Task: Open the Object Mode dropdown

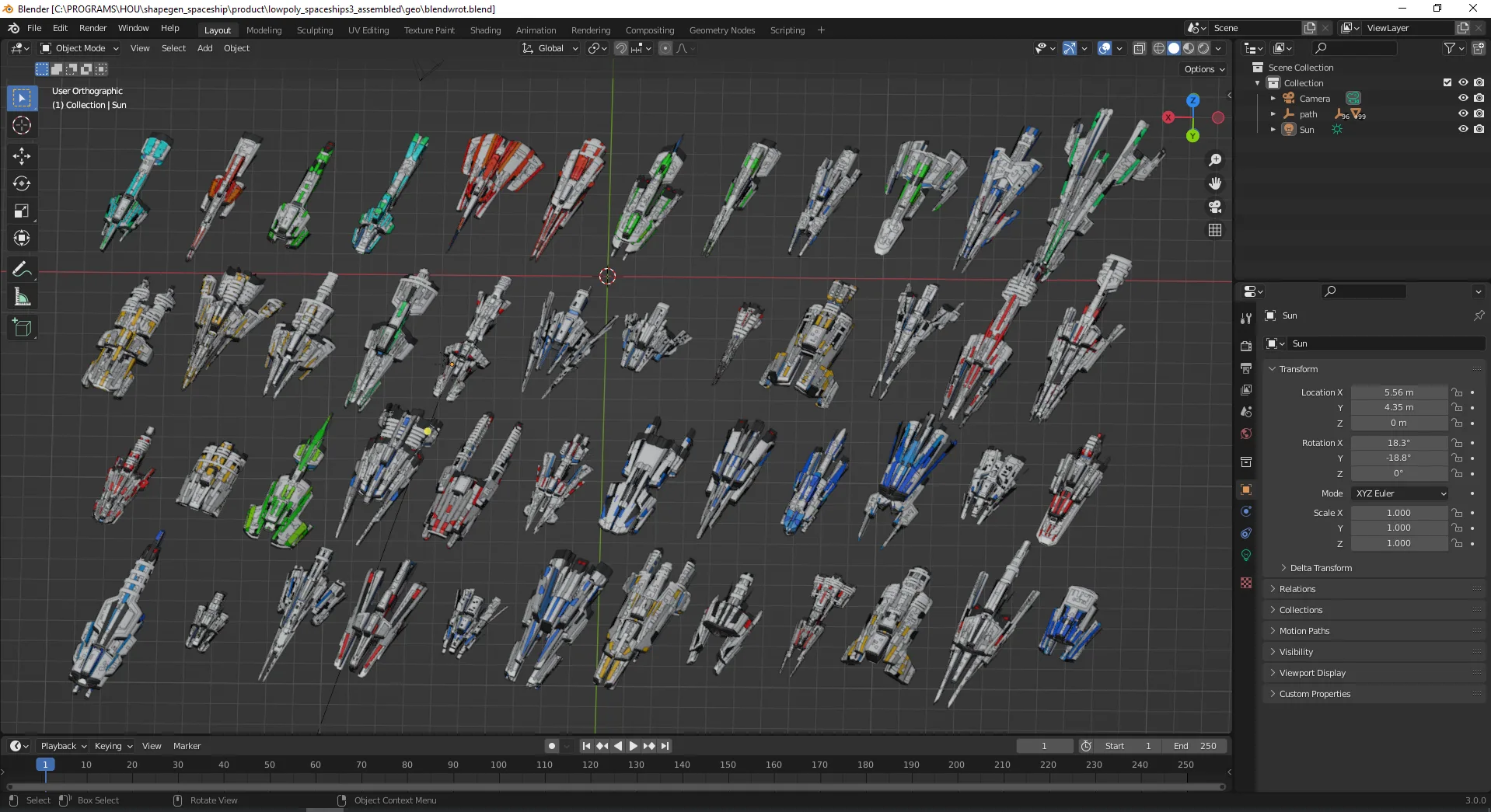Action: coord(78,48)
